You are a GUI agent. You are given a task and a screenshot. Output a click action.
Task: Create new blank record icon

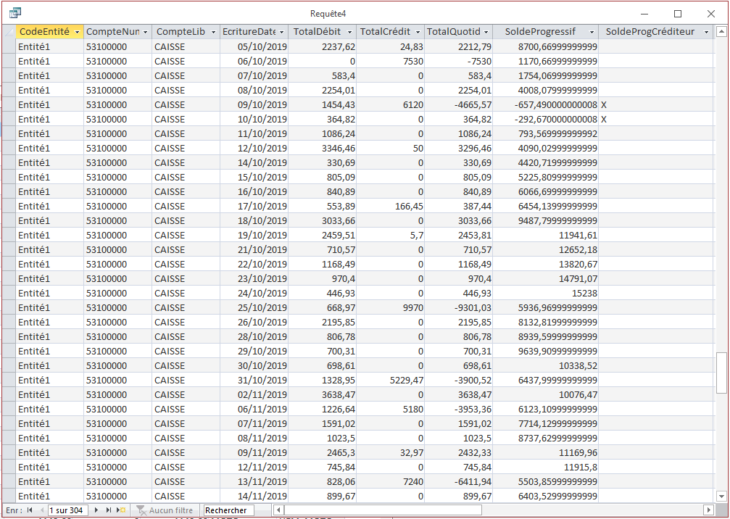click(x=121, y=510)
